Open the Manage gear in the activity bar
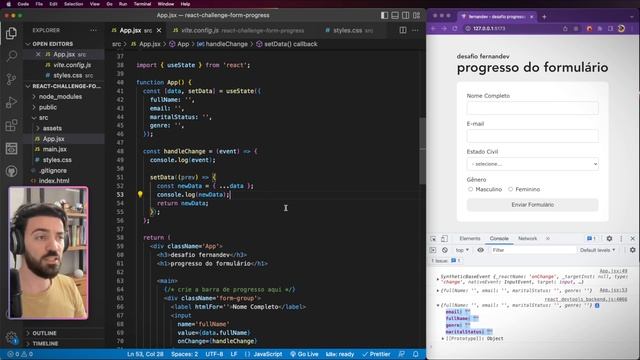Viewport: 640px width, 360px height. pos(11,337)
